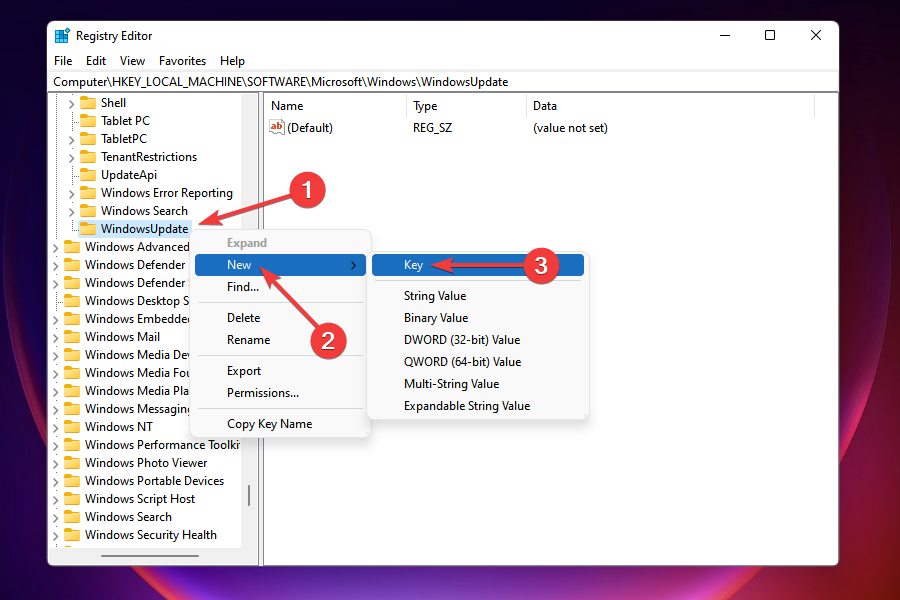The height and width of the screenshot is (600, 900).
Task: Click the Registry Editor app icon in title bar
Action: (62, 36)
